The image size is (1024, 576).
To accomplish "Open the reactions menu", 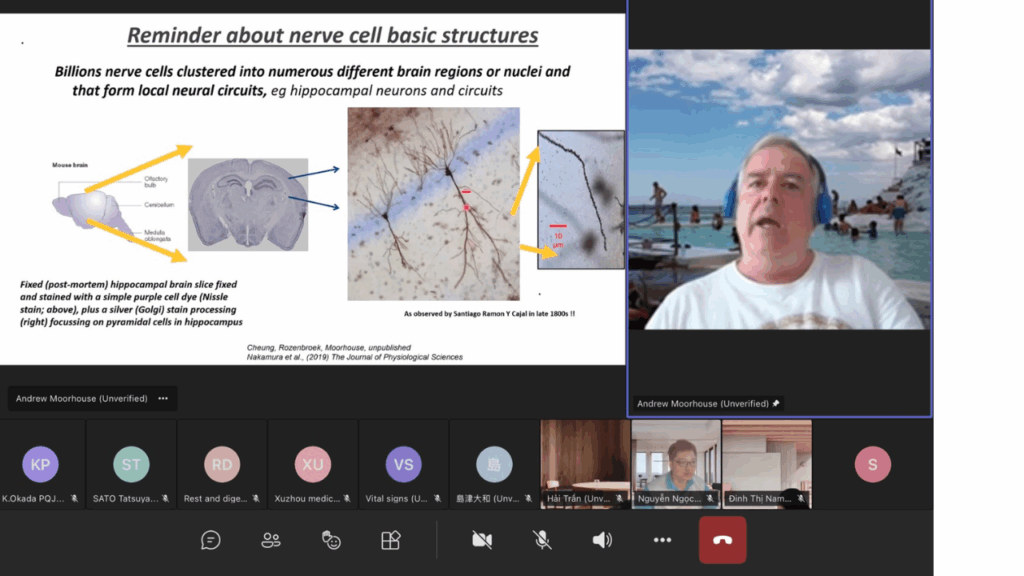I will point(331,540).
